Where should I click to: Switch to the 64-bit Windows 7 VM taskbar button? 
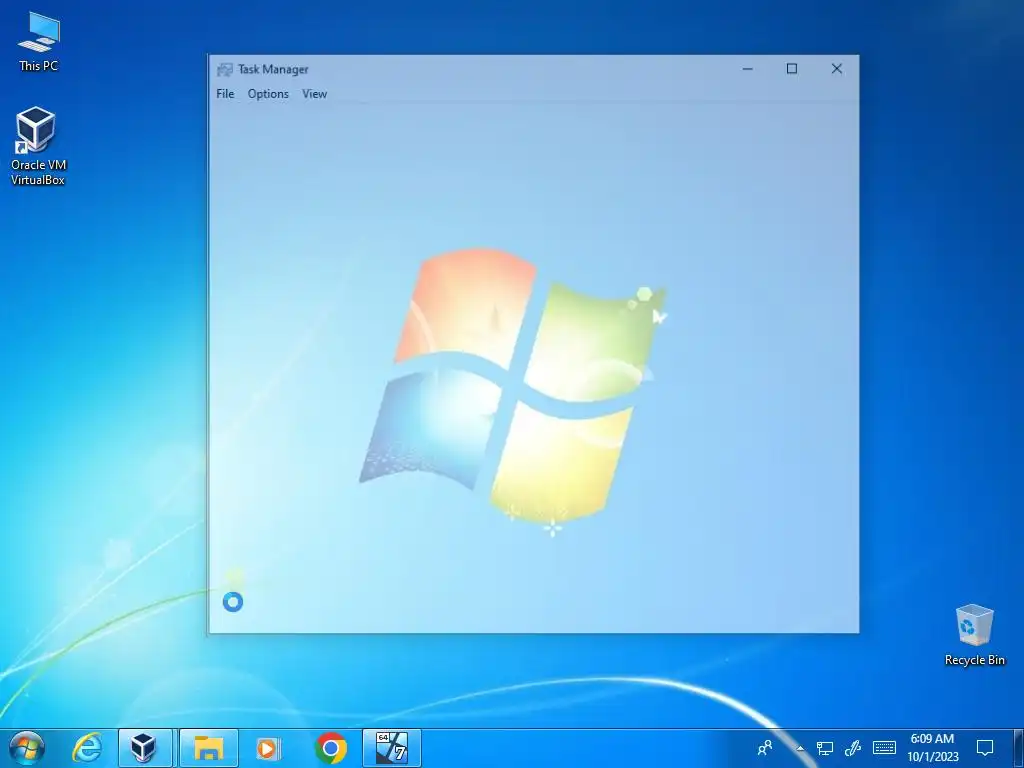pyautogui.click(x=392, y=748)
